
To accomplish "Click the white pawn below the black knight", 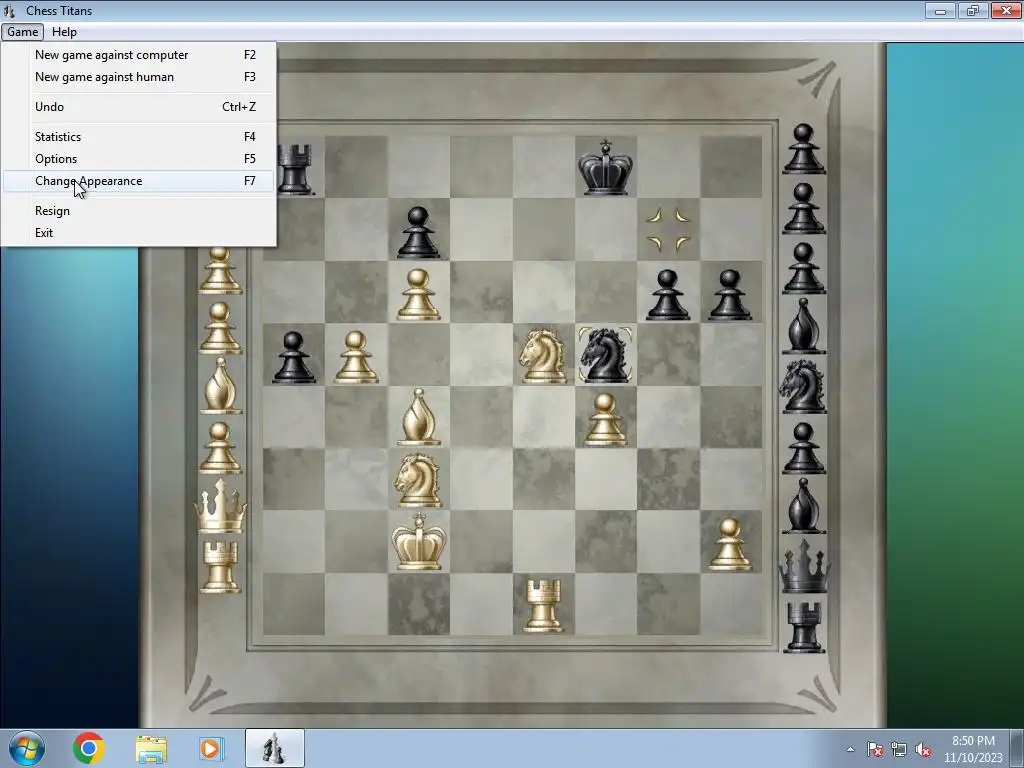I will pos(605,419).
